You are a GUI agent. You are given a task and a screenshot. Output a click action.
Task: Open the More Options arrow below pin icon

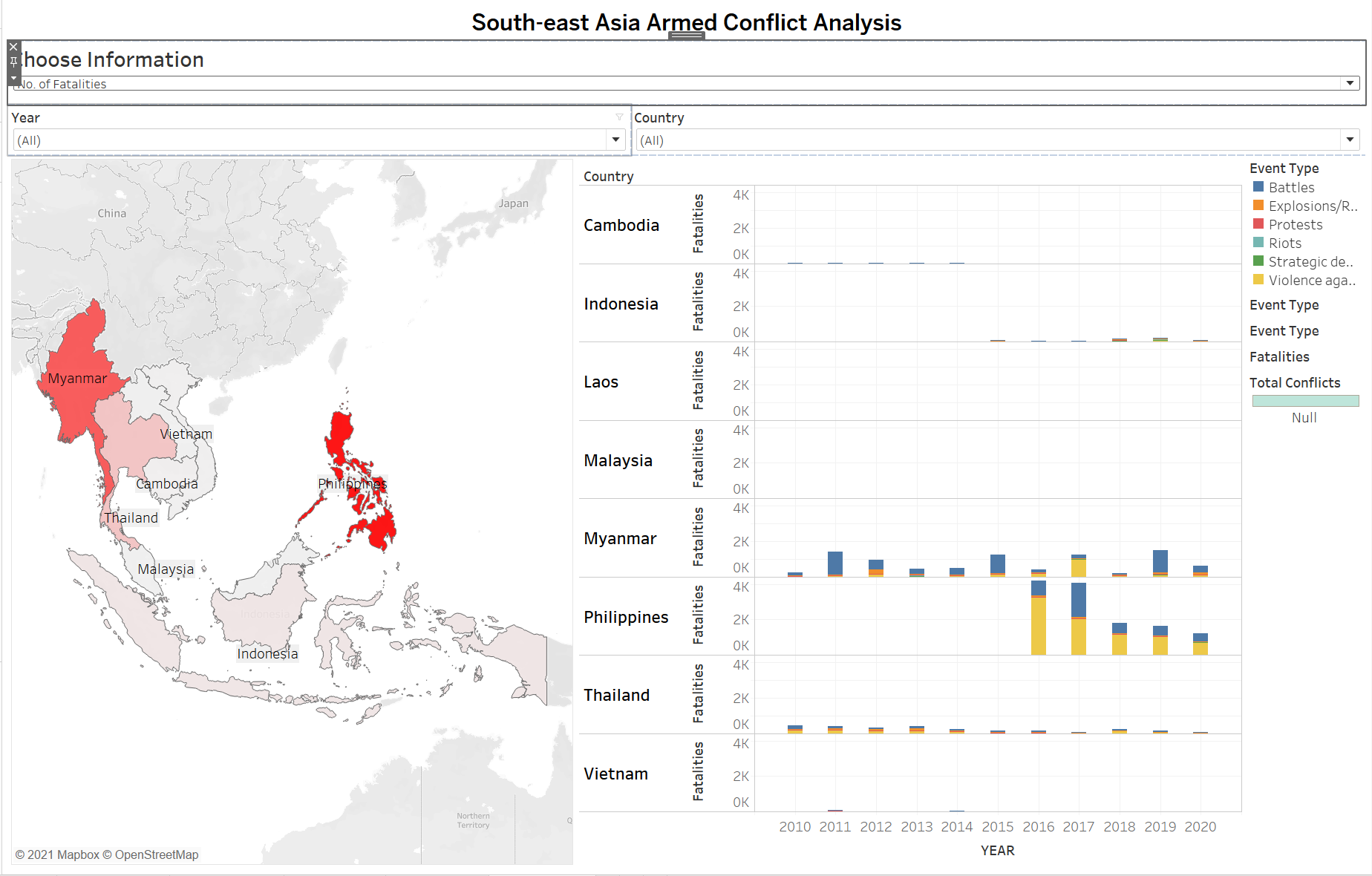13,77
